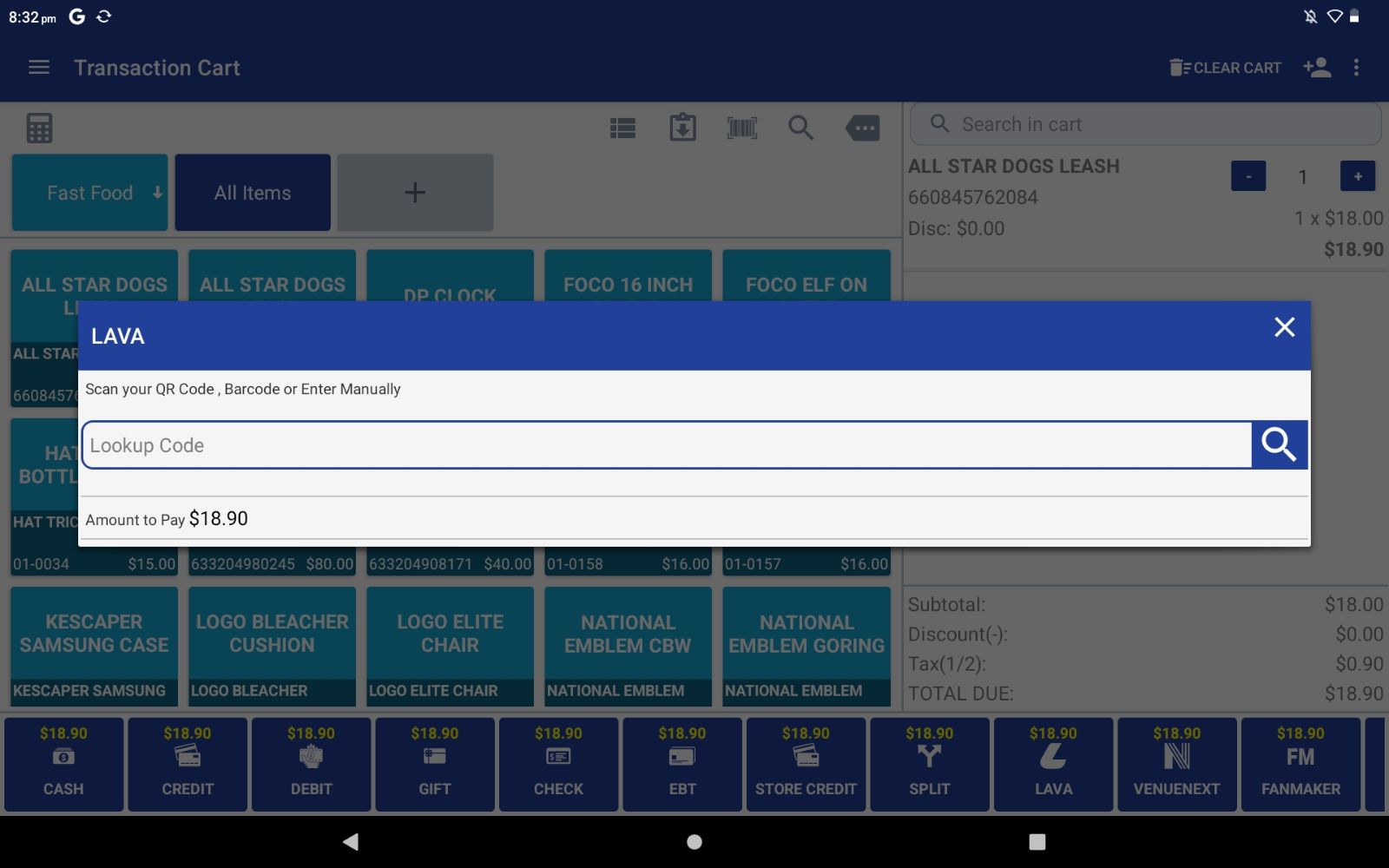1389x868 pixels.
Task: Open the calculator keypad icon
Action: [x=39, y=128]
